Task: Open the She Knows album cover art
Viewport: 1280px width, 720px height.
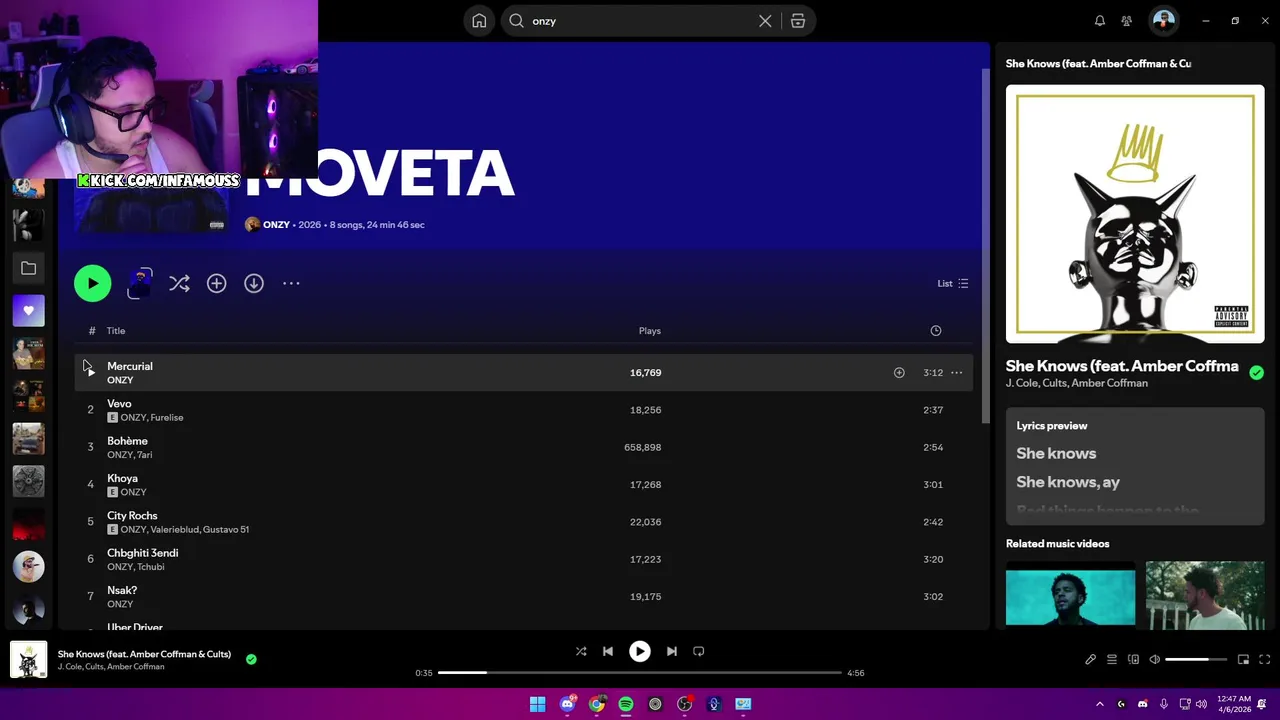Action: click(1135, 214)
